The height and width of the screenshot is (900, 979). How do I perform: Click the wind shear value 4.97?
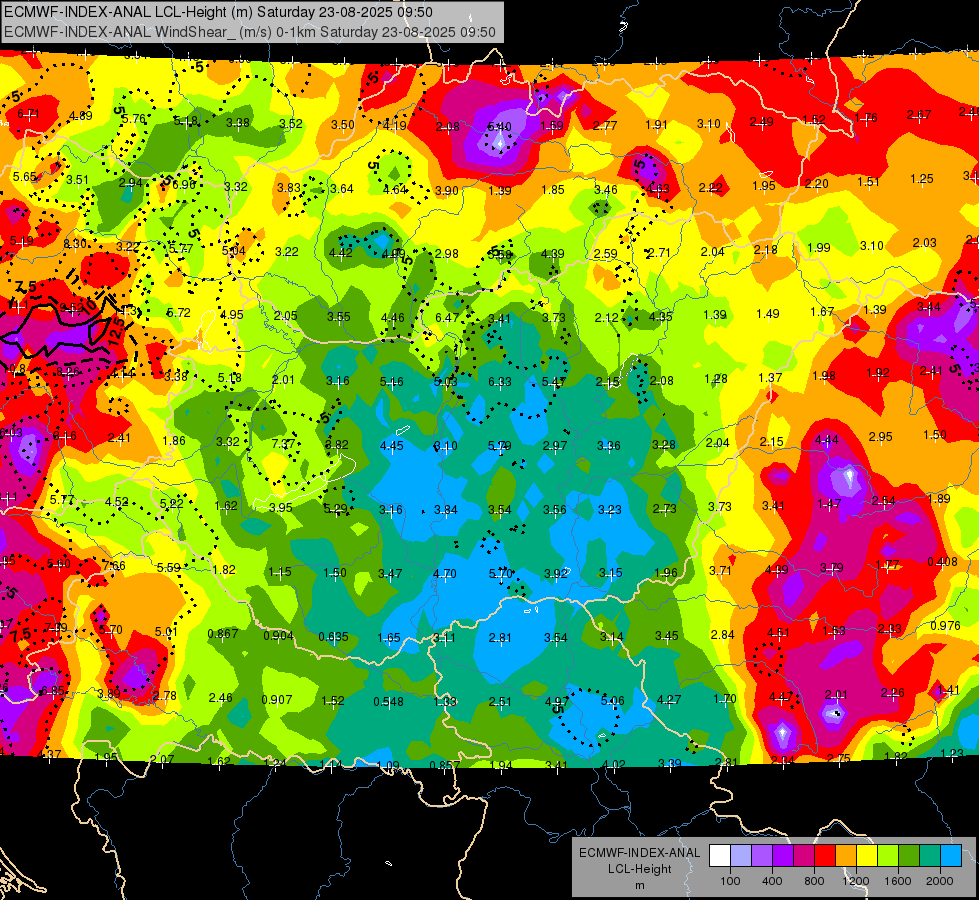tap(556, 701)
